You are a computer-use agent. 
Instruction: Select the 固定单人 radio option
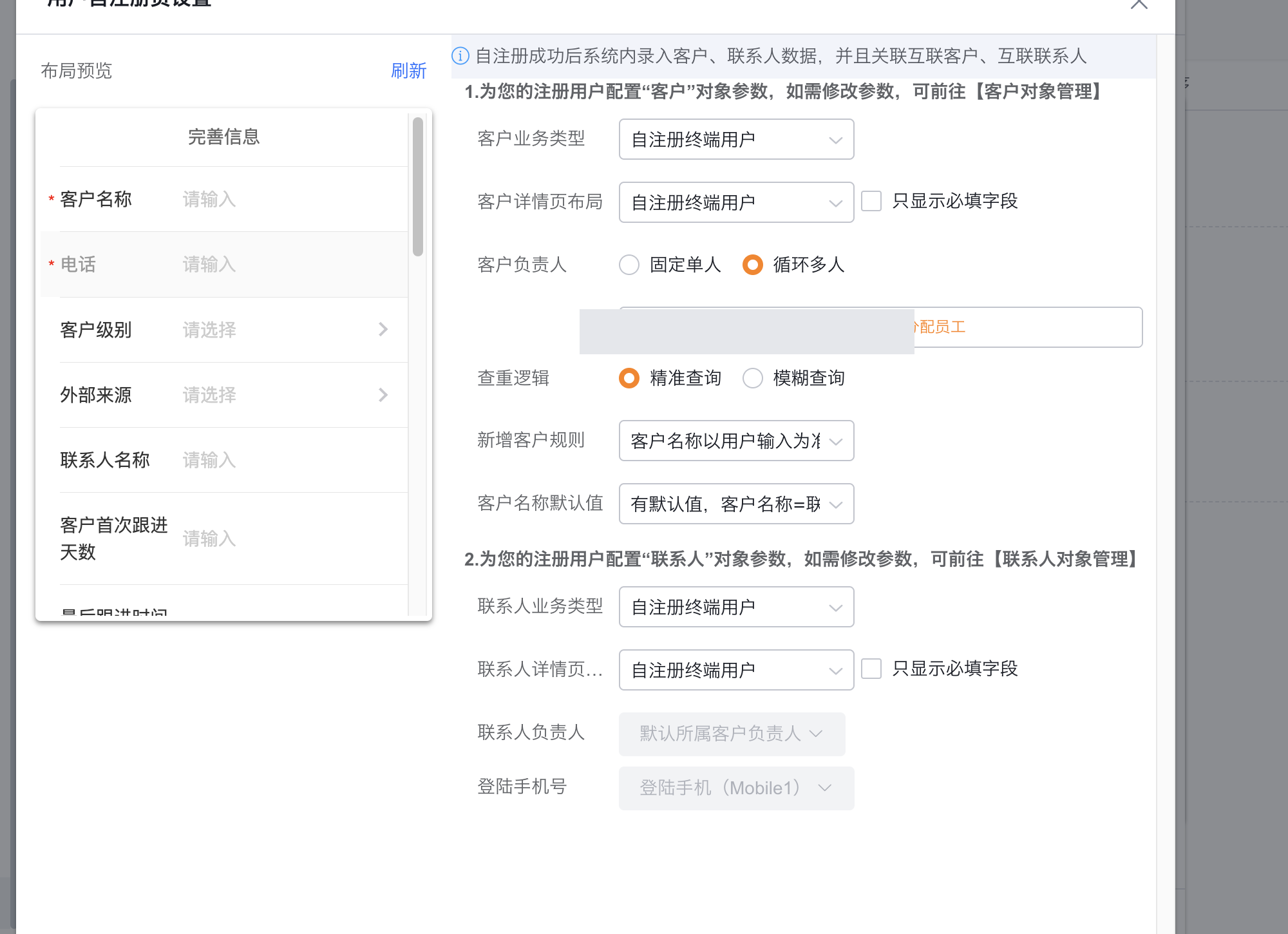click(629, 265)
